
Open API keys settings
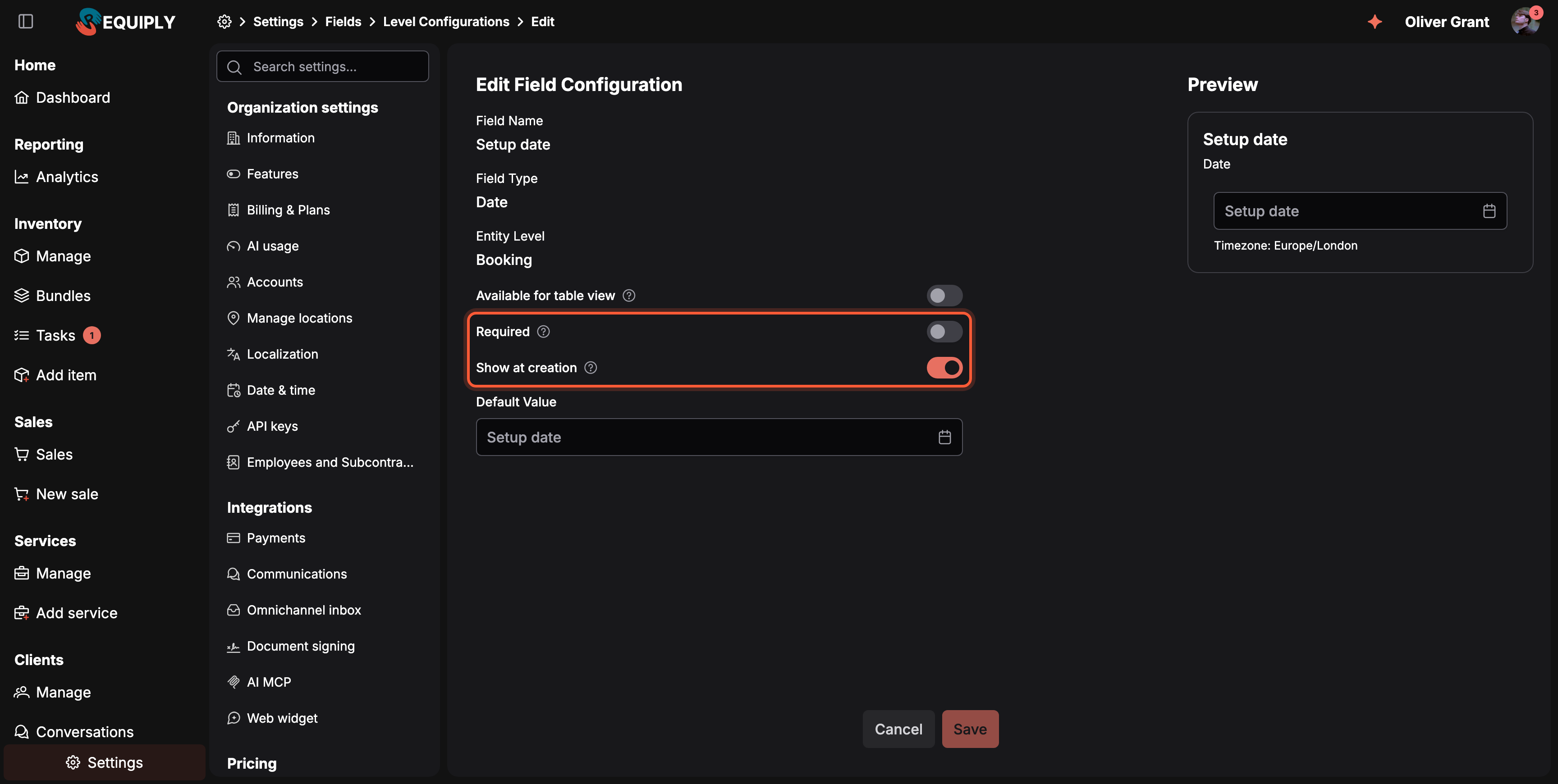(x=262, y=426)
